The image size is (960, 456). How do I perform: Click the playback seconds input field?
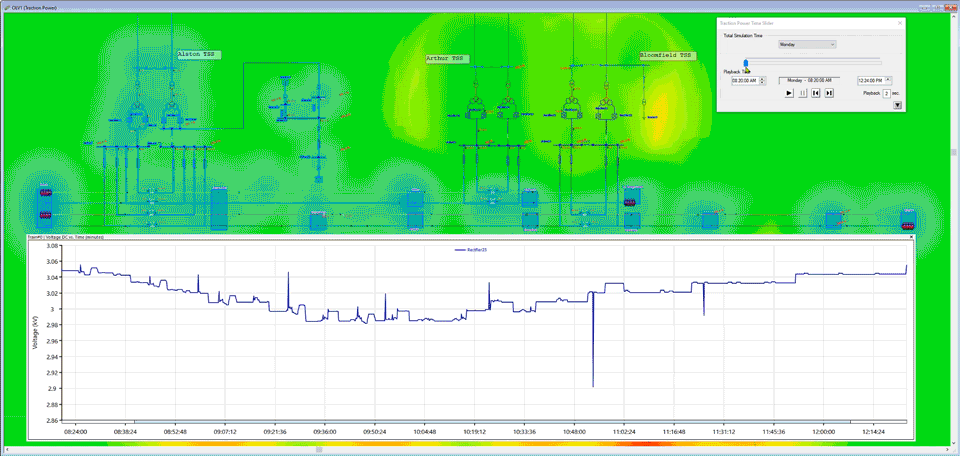886,93
